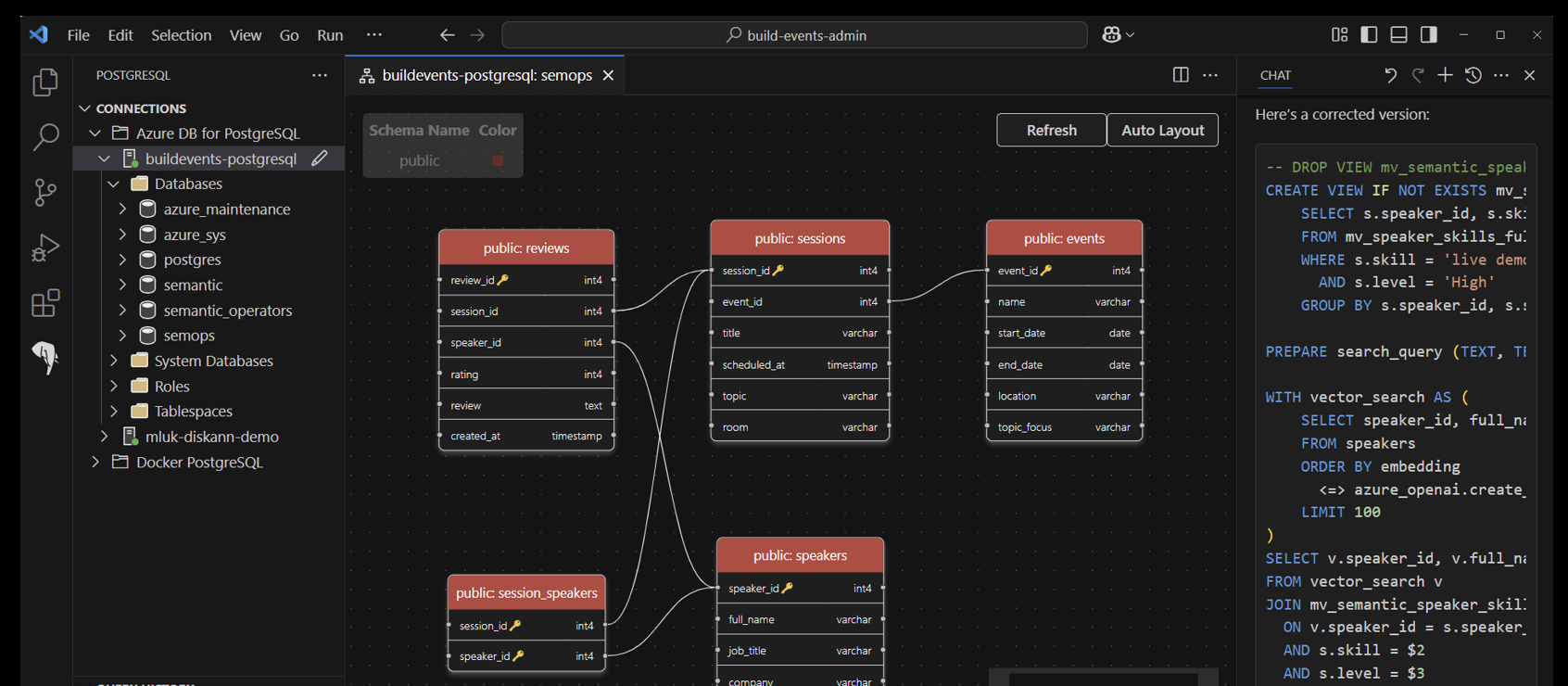Expand the semantic_operators database
This screenshot has height=686, width=1568.
[123, 311]
